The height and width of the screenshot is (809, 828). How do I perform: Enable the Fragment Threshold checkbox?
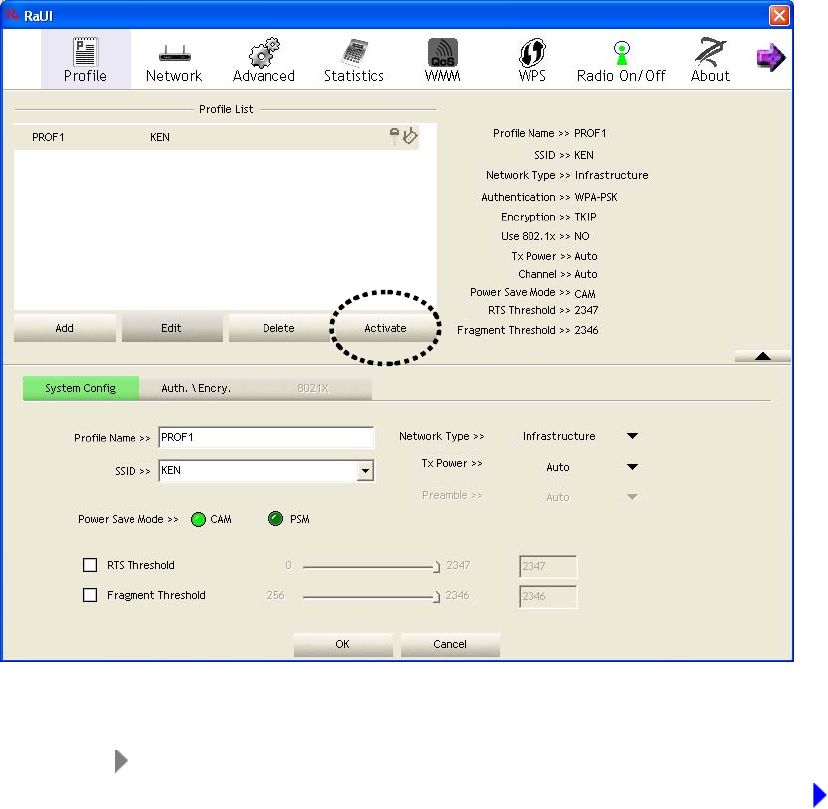point(90,595)
